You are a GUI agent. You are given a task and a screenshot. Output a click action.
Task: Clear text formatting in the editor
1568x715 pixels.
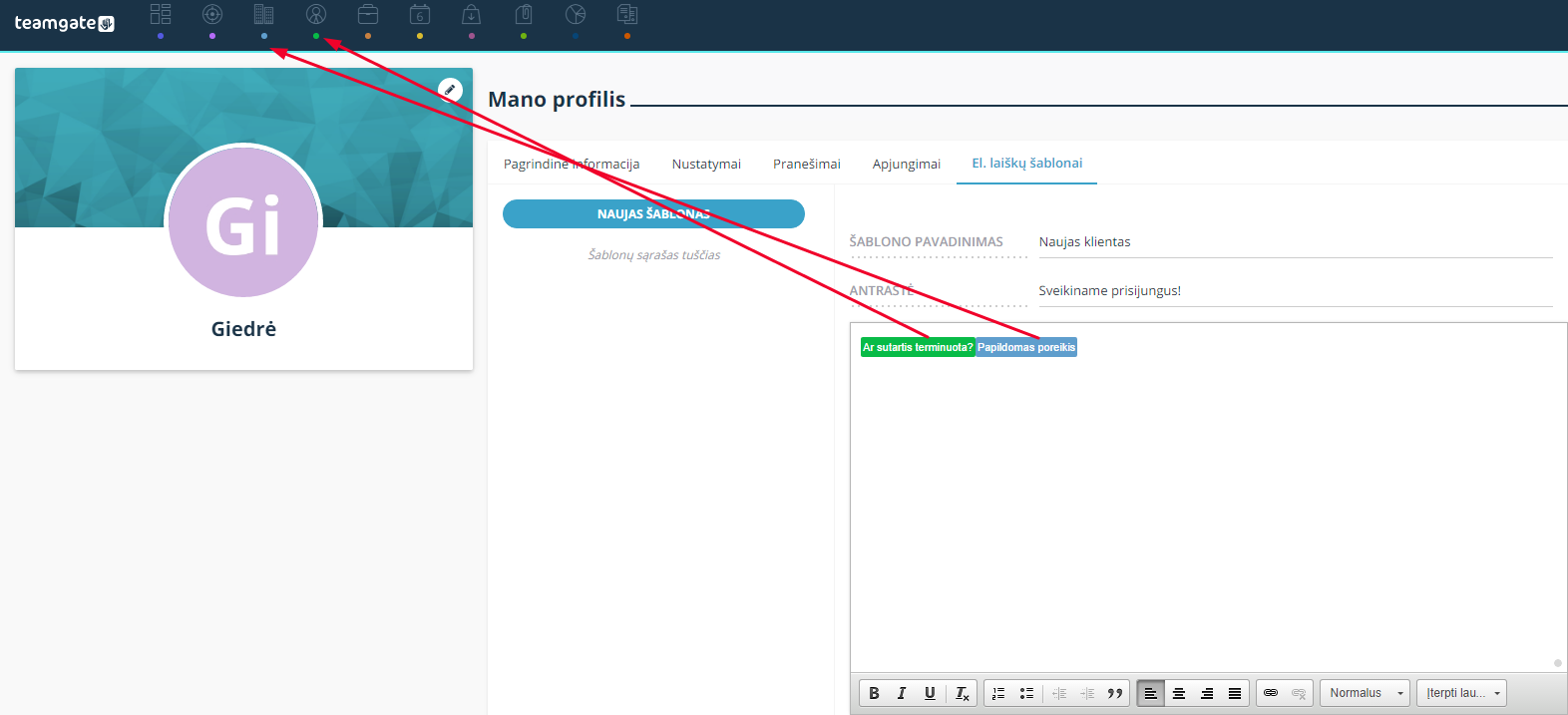pos(962,693)
